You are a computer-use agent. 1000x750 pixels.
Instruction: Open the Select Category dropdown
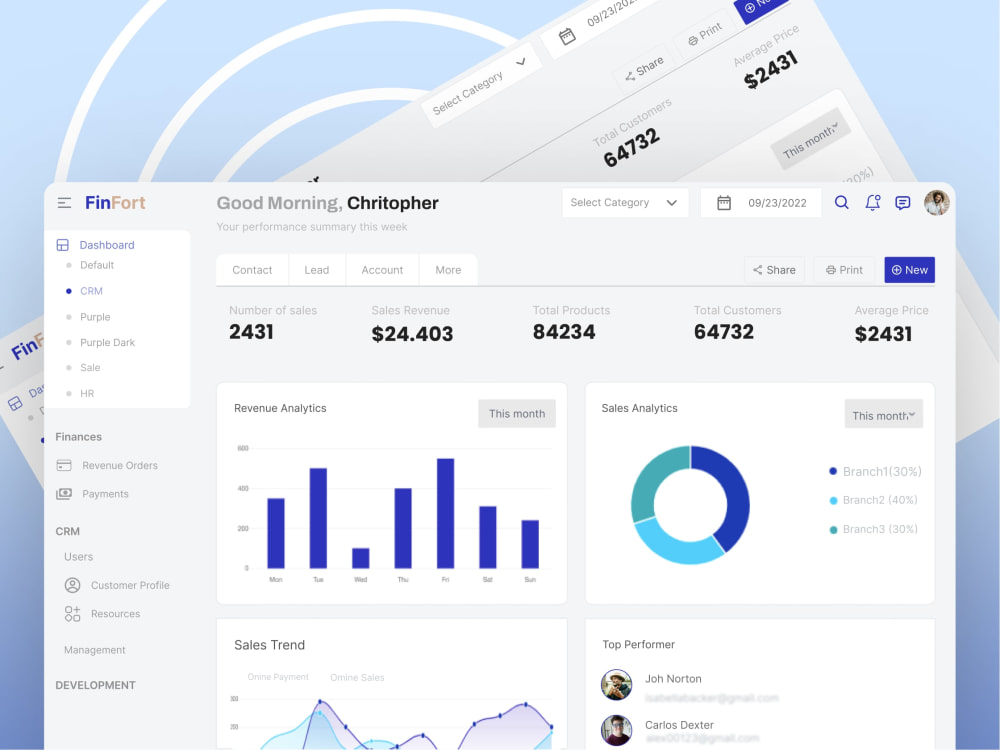tap(624, 203)
